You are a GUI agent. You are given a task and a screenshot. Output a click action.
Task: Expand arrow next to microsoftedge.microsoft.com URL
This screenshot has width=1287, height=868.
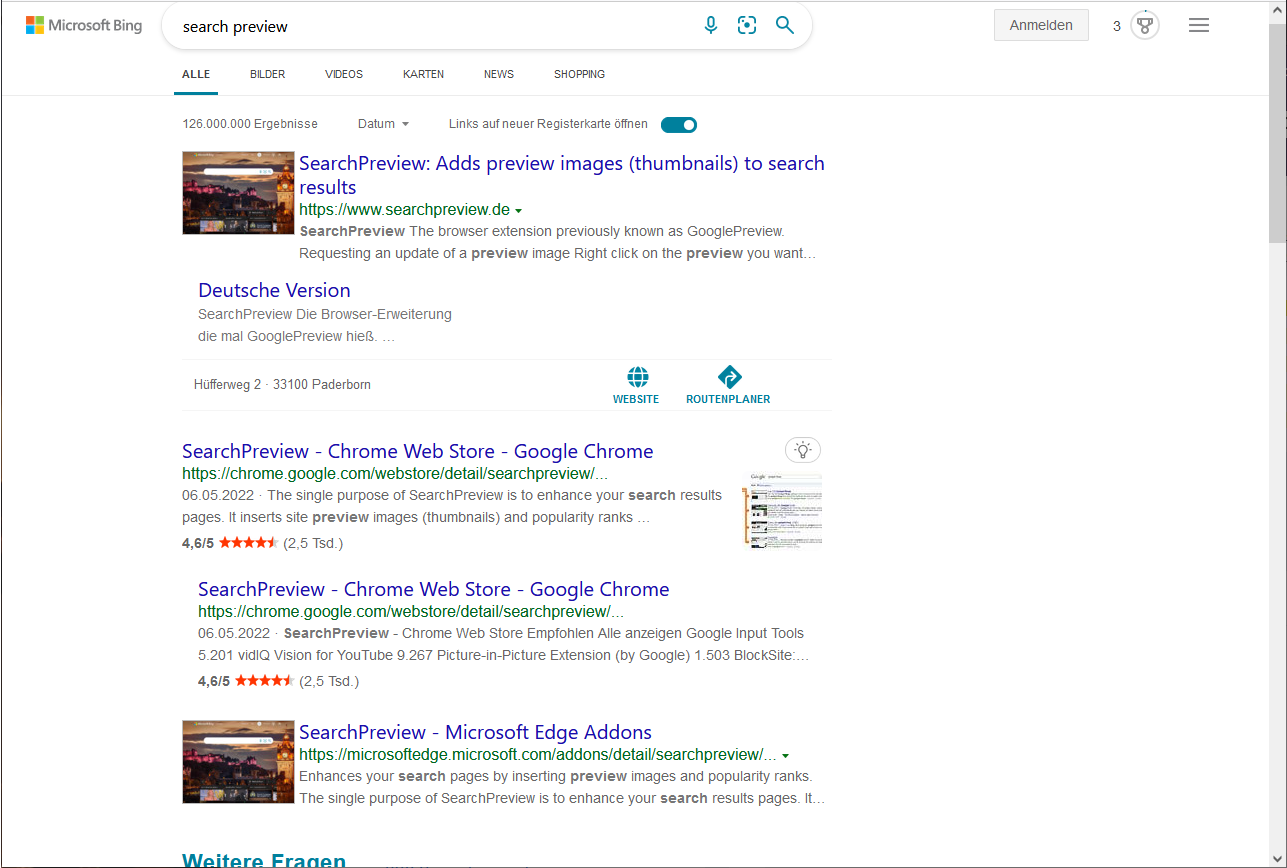tap(786, 756)
